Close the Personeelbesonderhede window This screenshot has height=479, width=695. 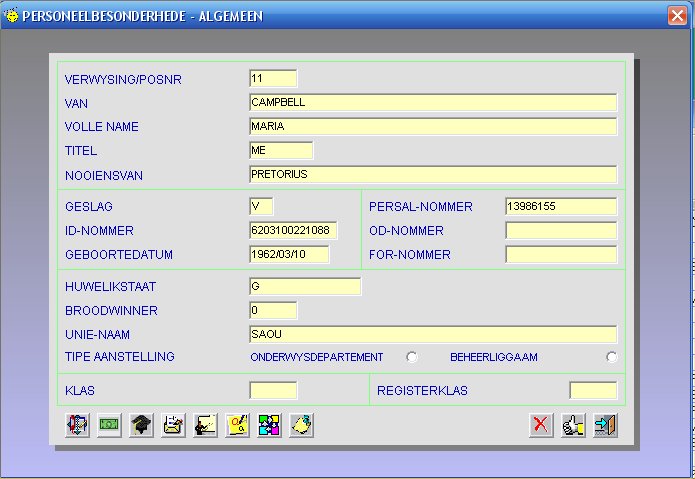click(675, 15)
